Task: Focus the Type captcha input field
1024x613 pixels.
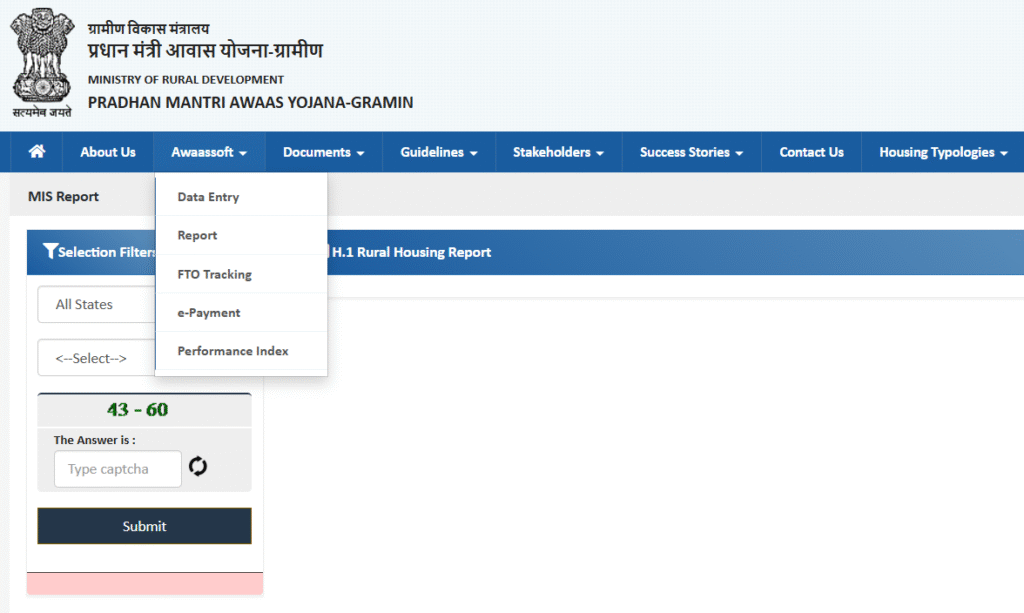Action: point(118,469)
